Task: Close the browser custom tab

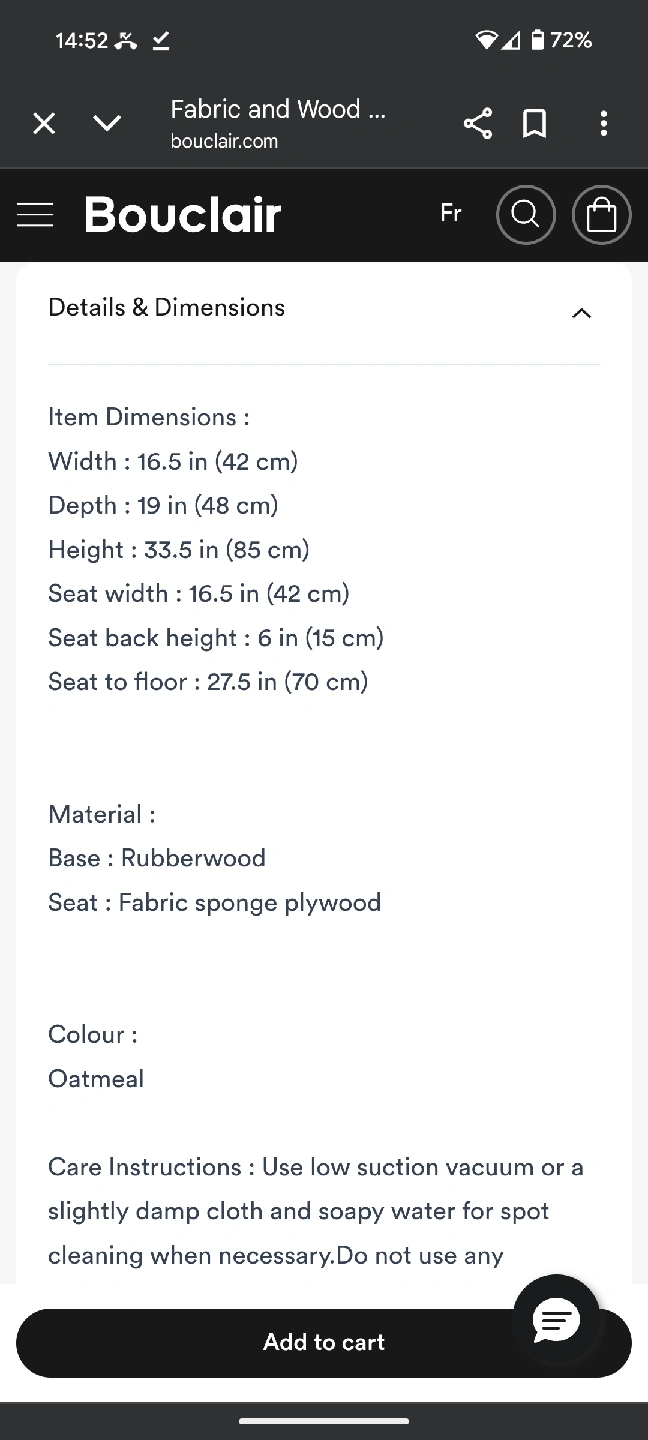Action: pos(44,123)
